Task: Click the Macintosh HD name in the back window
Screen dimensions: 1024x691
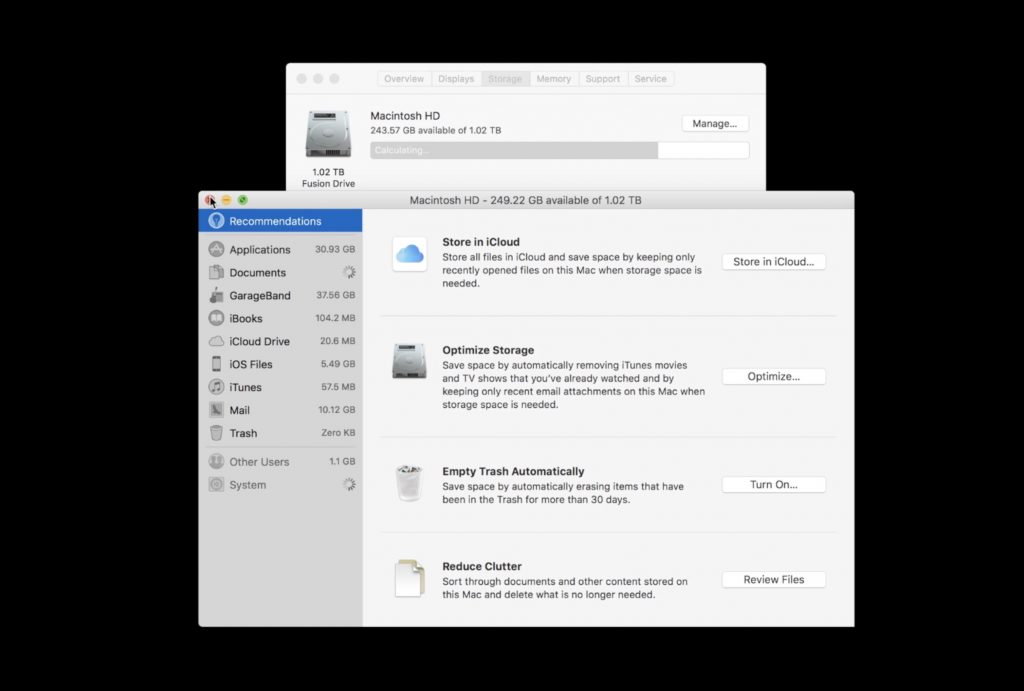Action: [x=405, y=116]
